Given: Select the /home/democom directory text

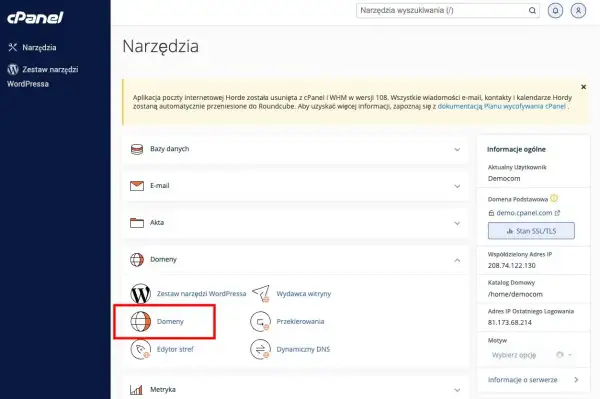Looking at the screenshot, I should [x=515, y=294].
